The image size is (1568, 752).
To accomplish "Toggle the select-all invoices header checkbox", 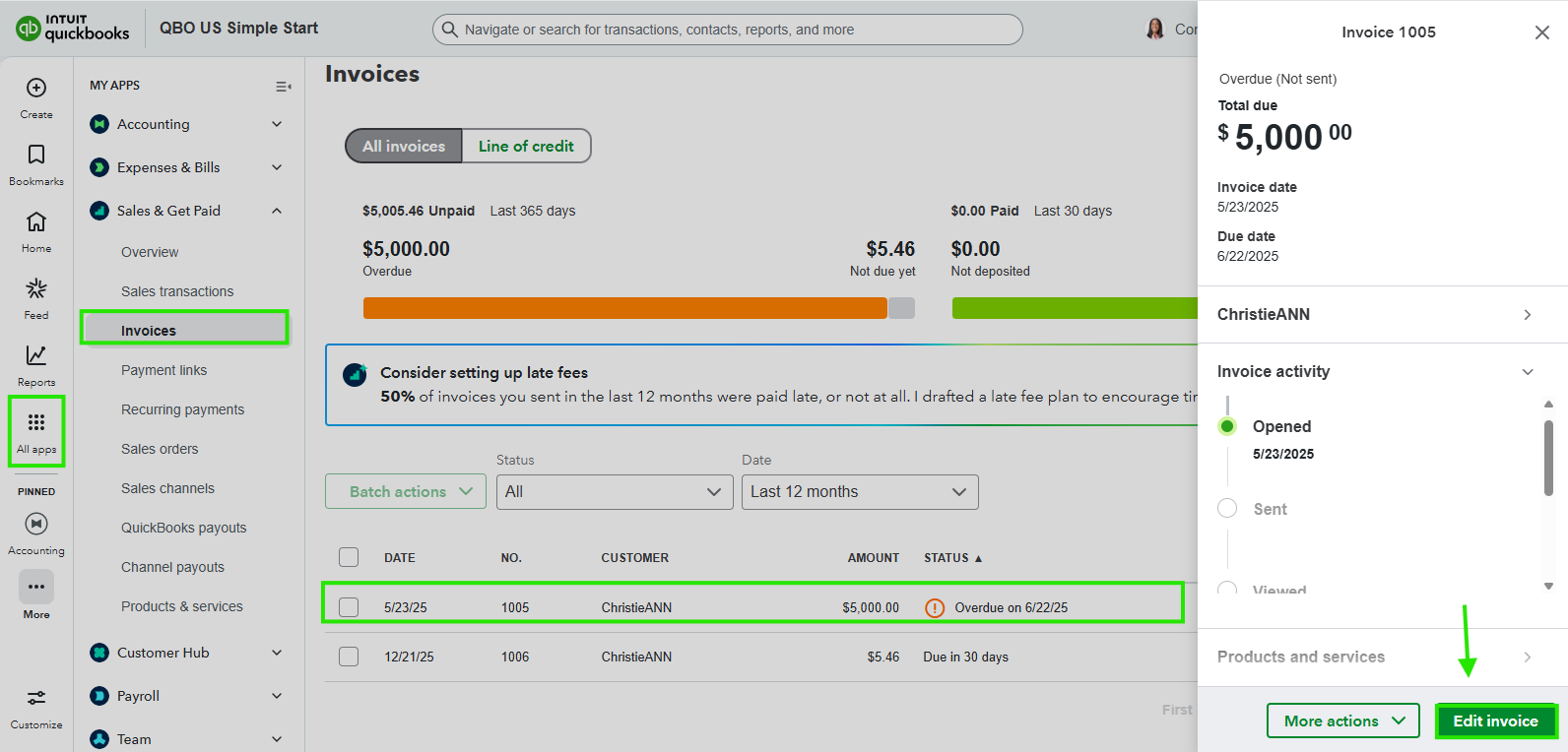I will [x=349, y=557].
